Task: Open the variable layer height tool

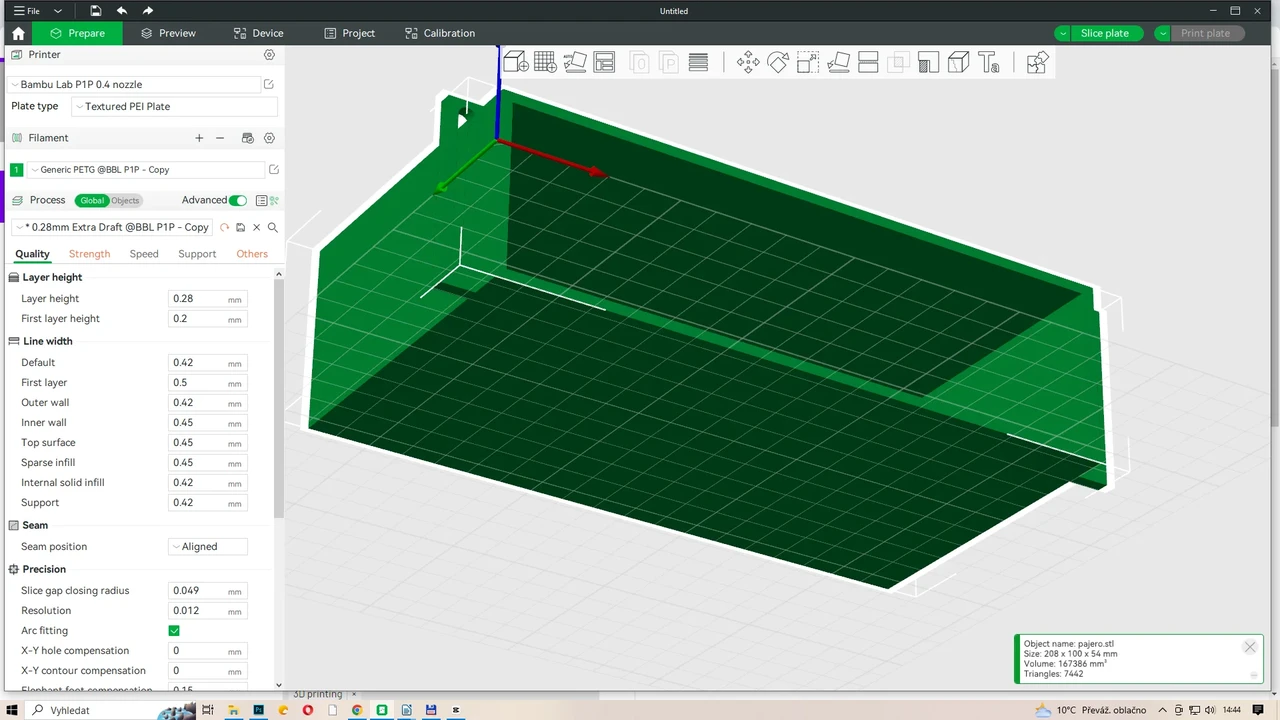Action: [699, 63]
